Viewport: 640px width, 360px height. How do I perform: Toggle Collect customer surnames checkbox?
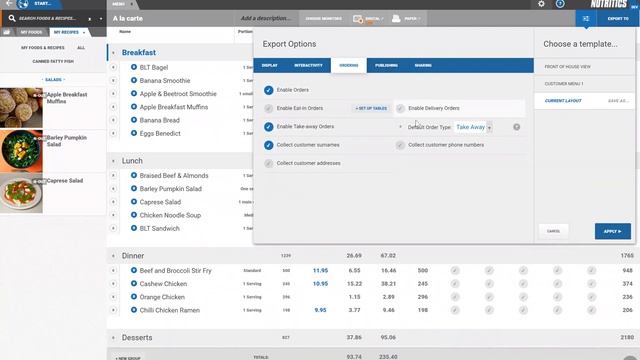(268, 145)
